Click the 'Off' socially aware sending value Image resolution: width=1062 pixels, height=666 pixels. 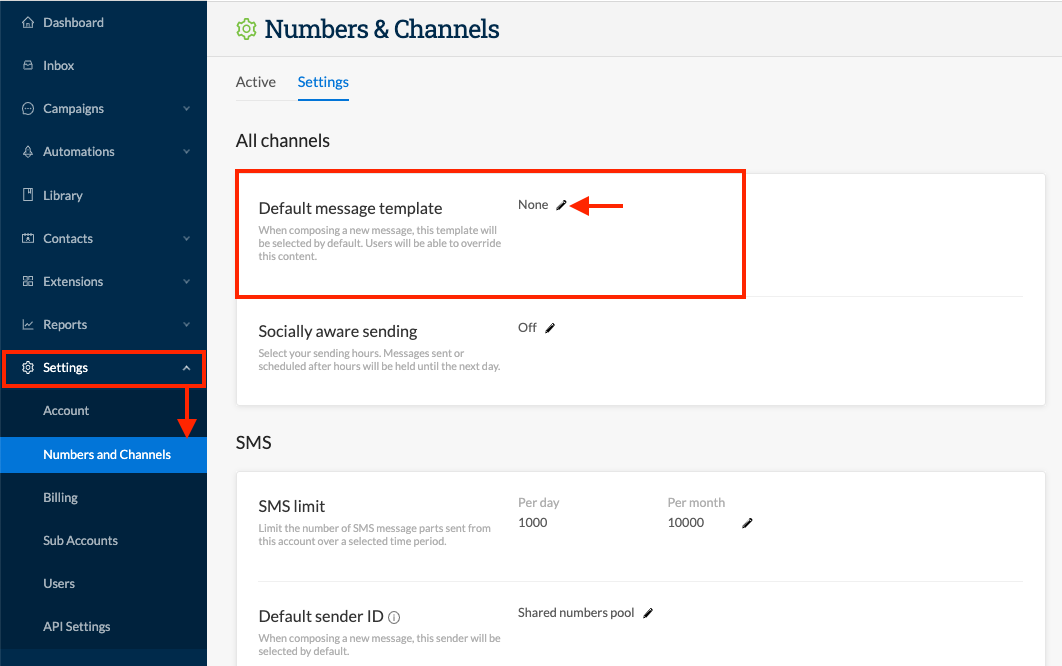[x=527, y=328]
